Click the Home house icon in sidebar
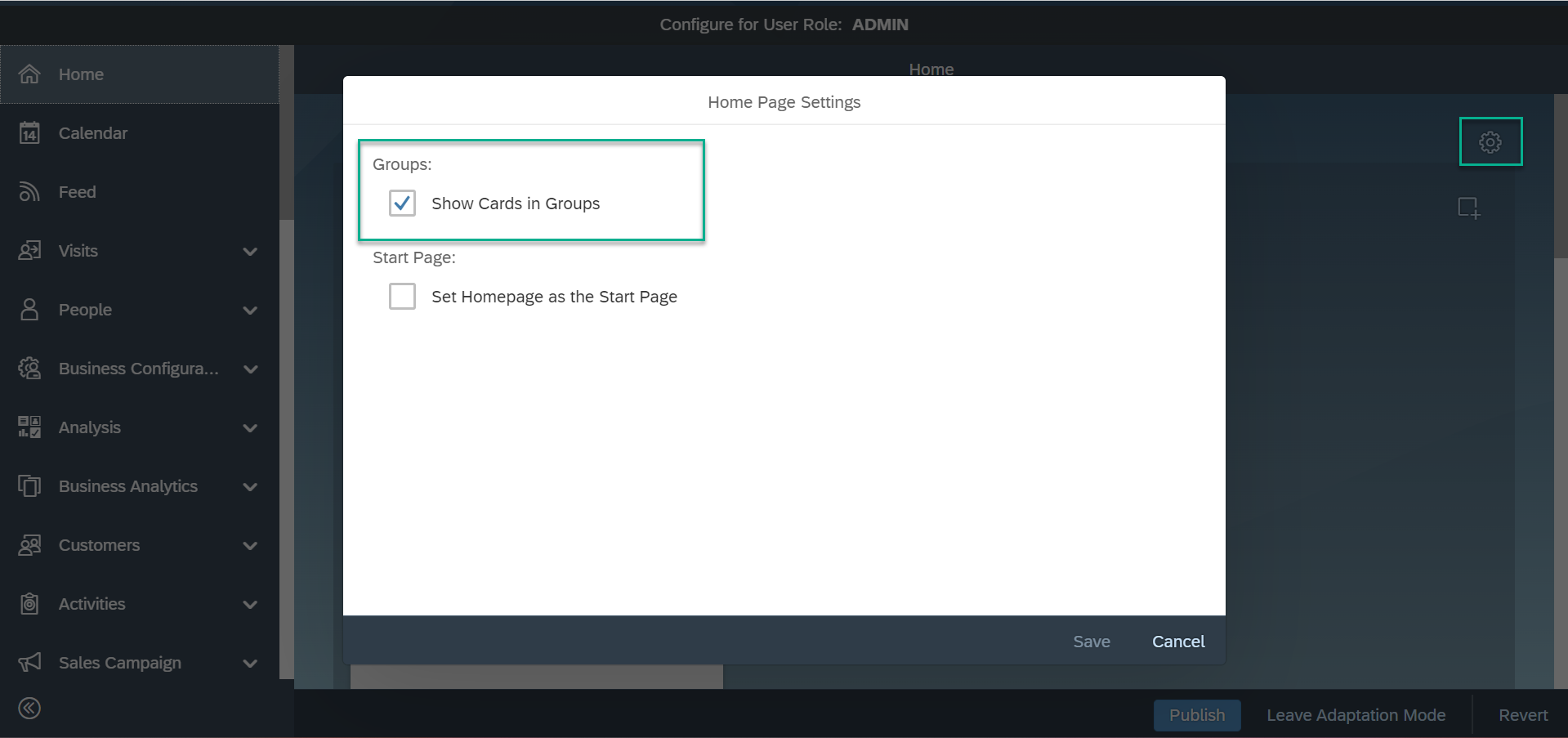 tap(29, 74)
